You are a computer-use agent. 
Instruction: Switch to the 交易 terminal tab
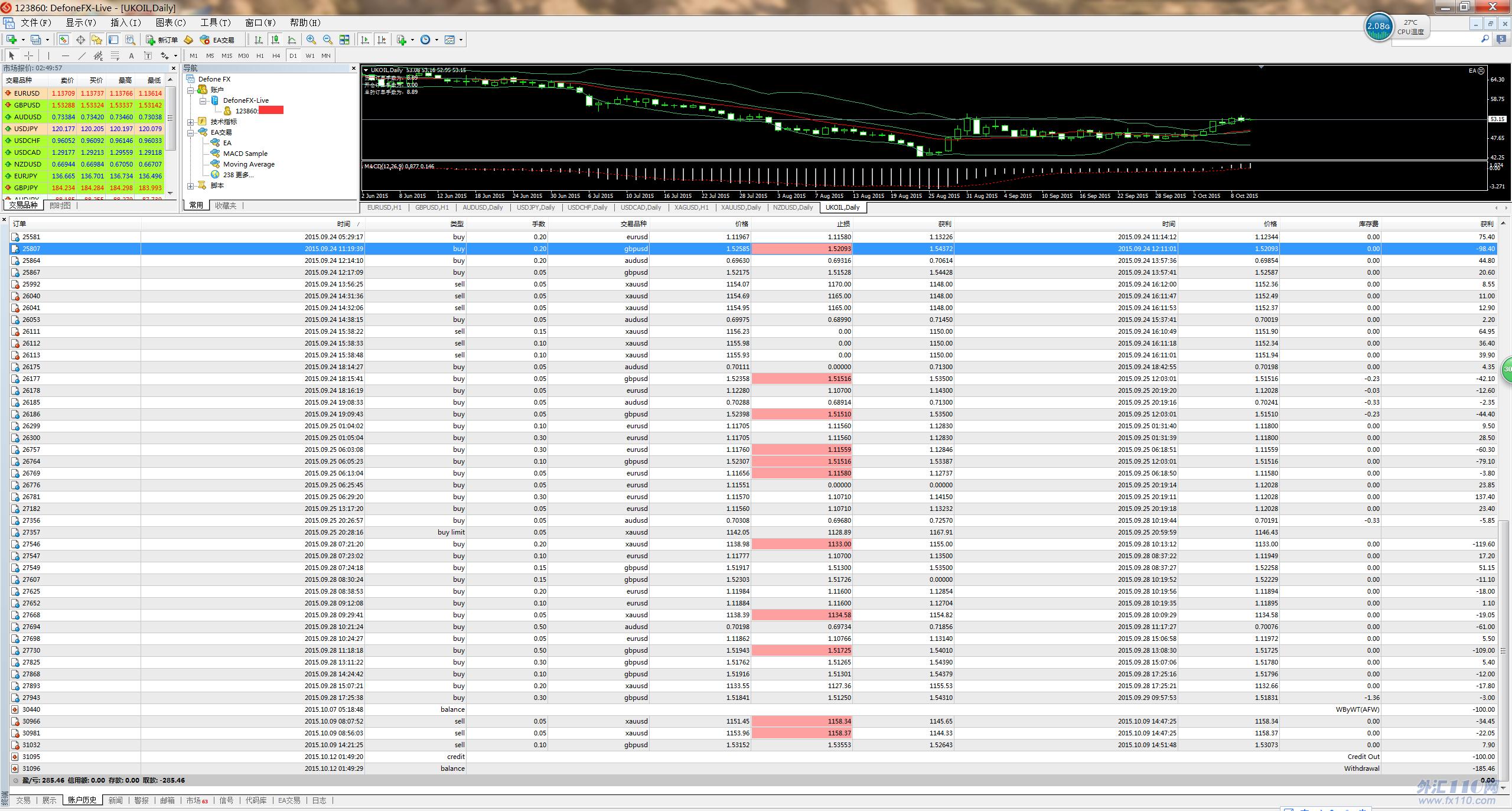23,800
